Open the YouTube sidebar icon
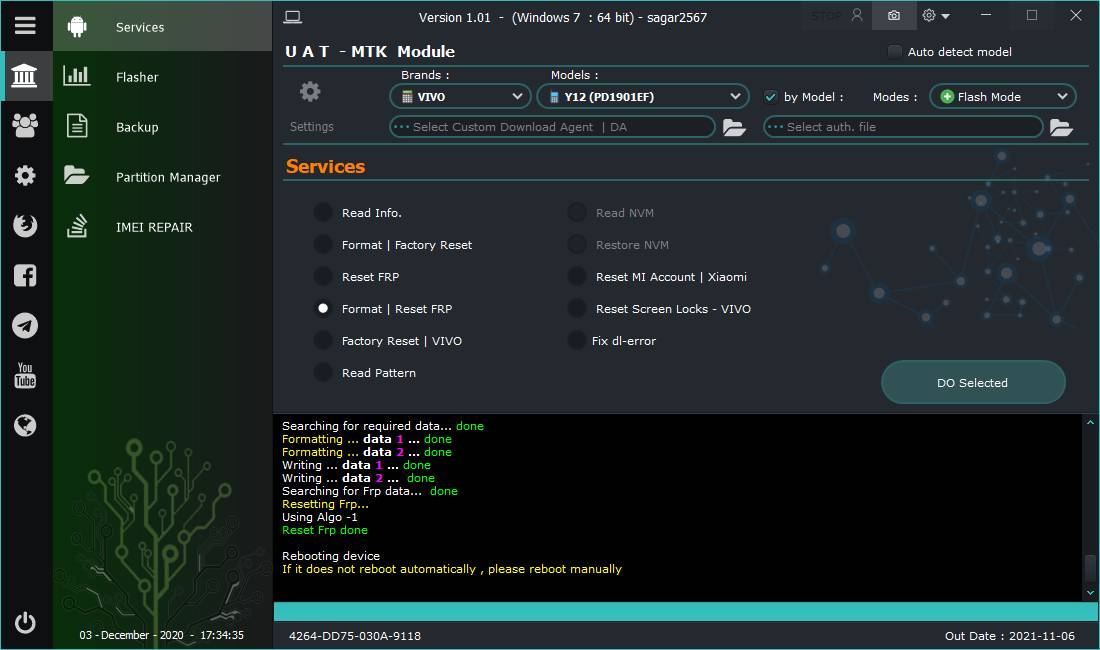Screen dimensions: 1100x650 [x=25, y=375]
